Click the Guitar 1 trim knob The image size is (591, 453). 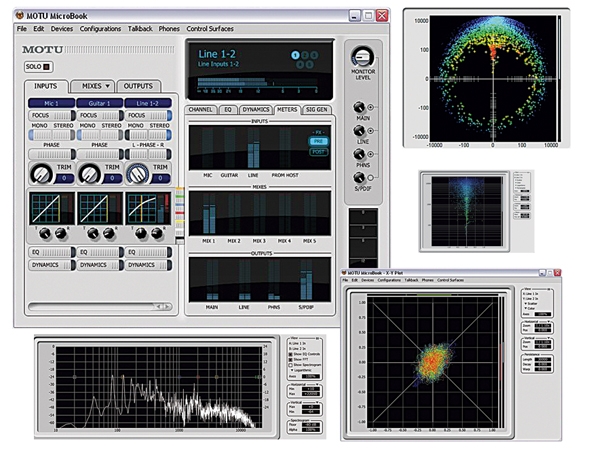tap(90, 174)
